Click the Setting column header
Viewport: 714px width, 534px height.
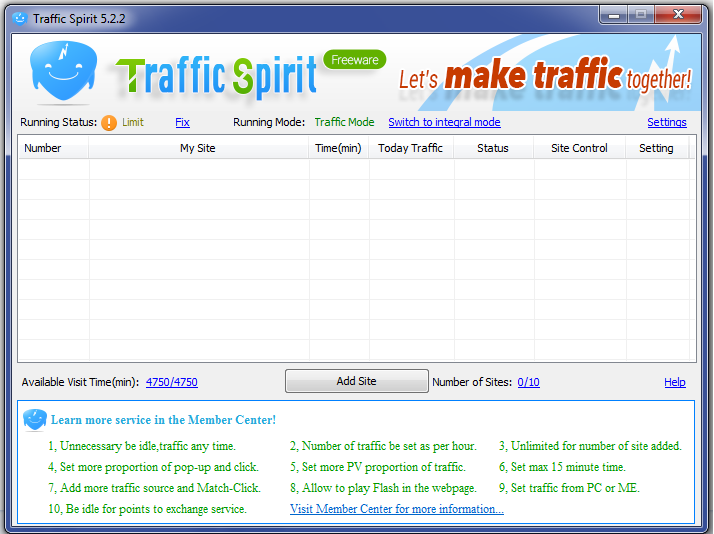click(656, 148)
